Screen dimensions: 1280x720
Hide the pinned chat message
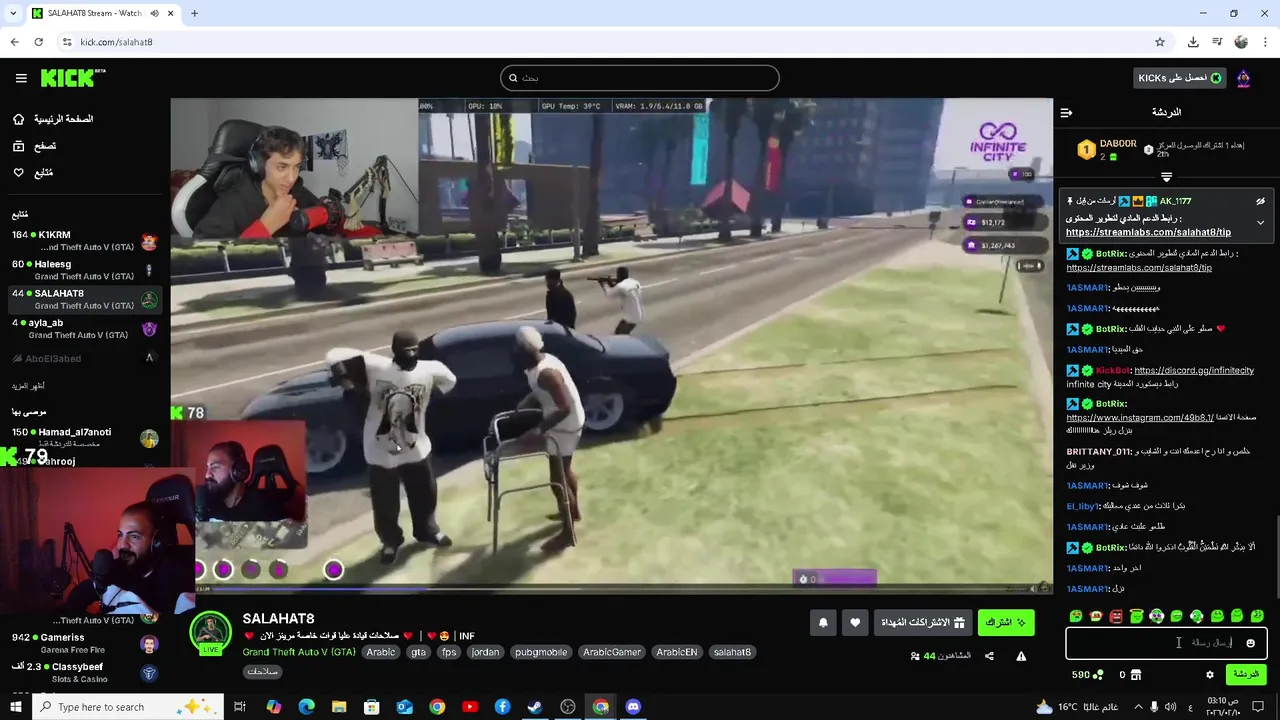(x=1261, y=201)
